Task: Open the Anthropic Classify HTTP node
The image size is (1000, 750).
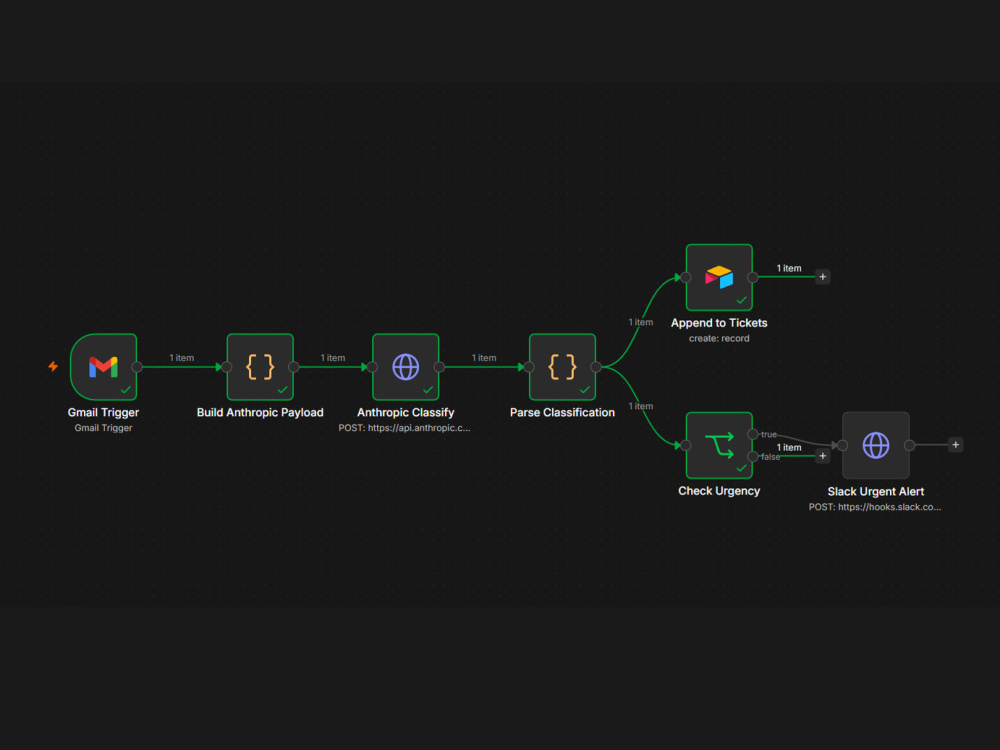Action: [406, 367]
